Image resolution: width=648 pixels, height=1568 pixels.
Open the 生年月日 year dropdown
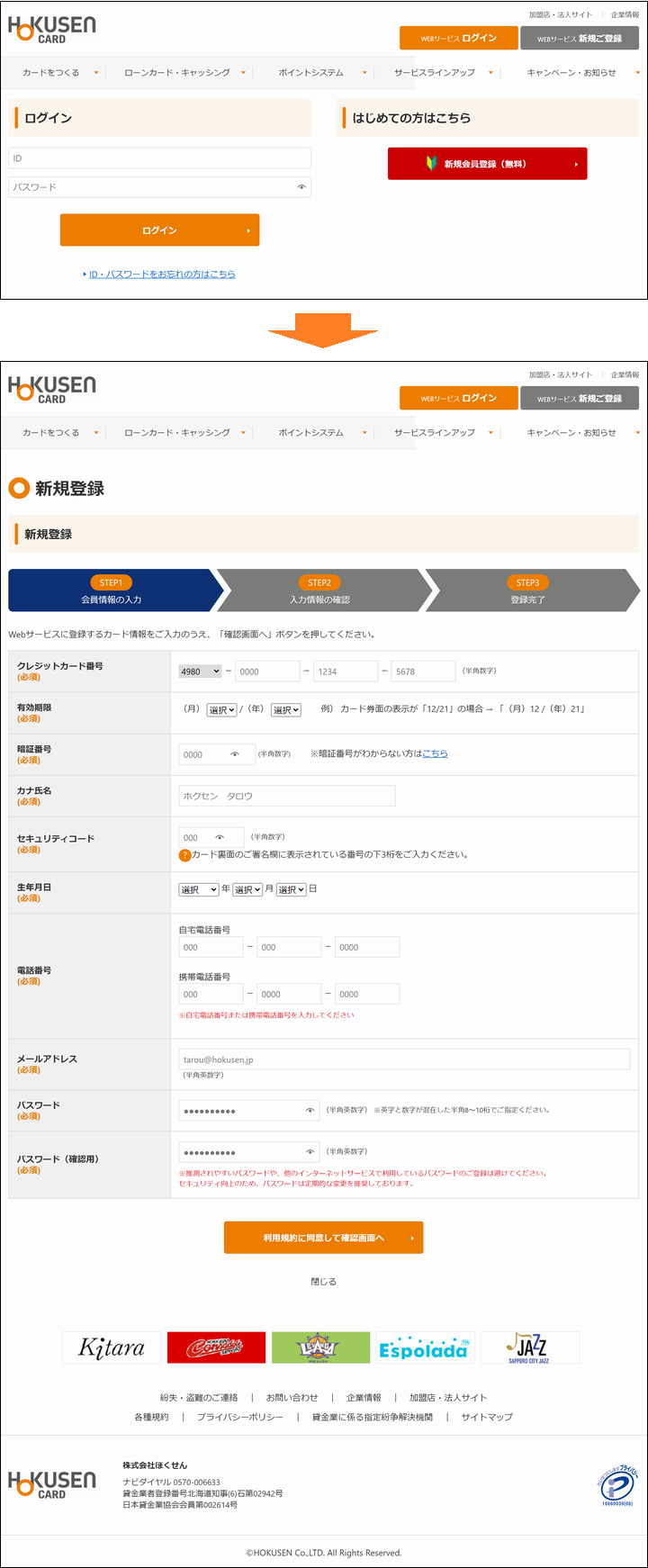tap(199, 890)
